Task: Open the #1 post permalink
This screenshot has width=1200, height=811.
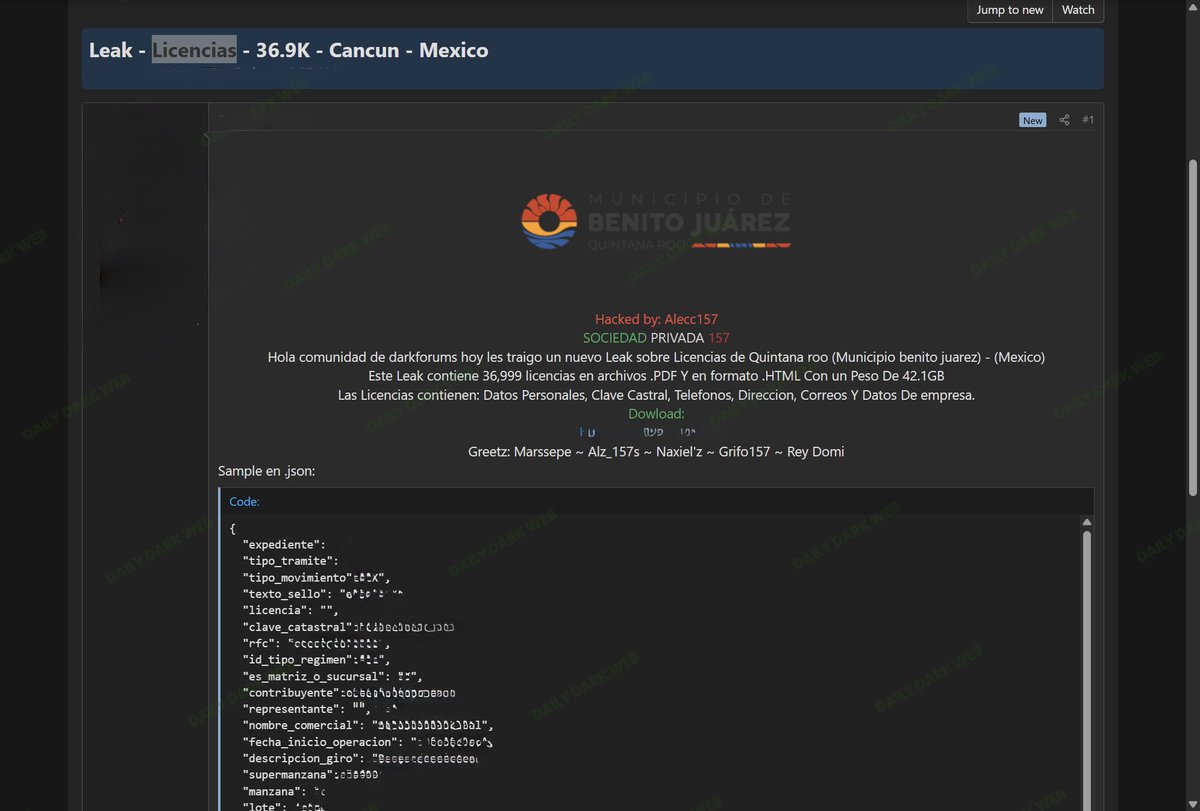Action: (x=1088, y=120)
